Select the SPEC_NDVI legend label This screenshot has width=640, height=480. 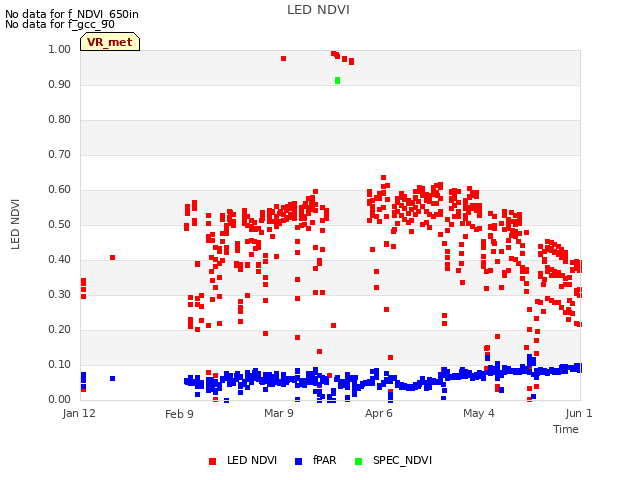tap(402, 460)
